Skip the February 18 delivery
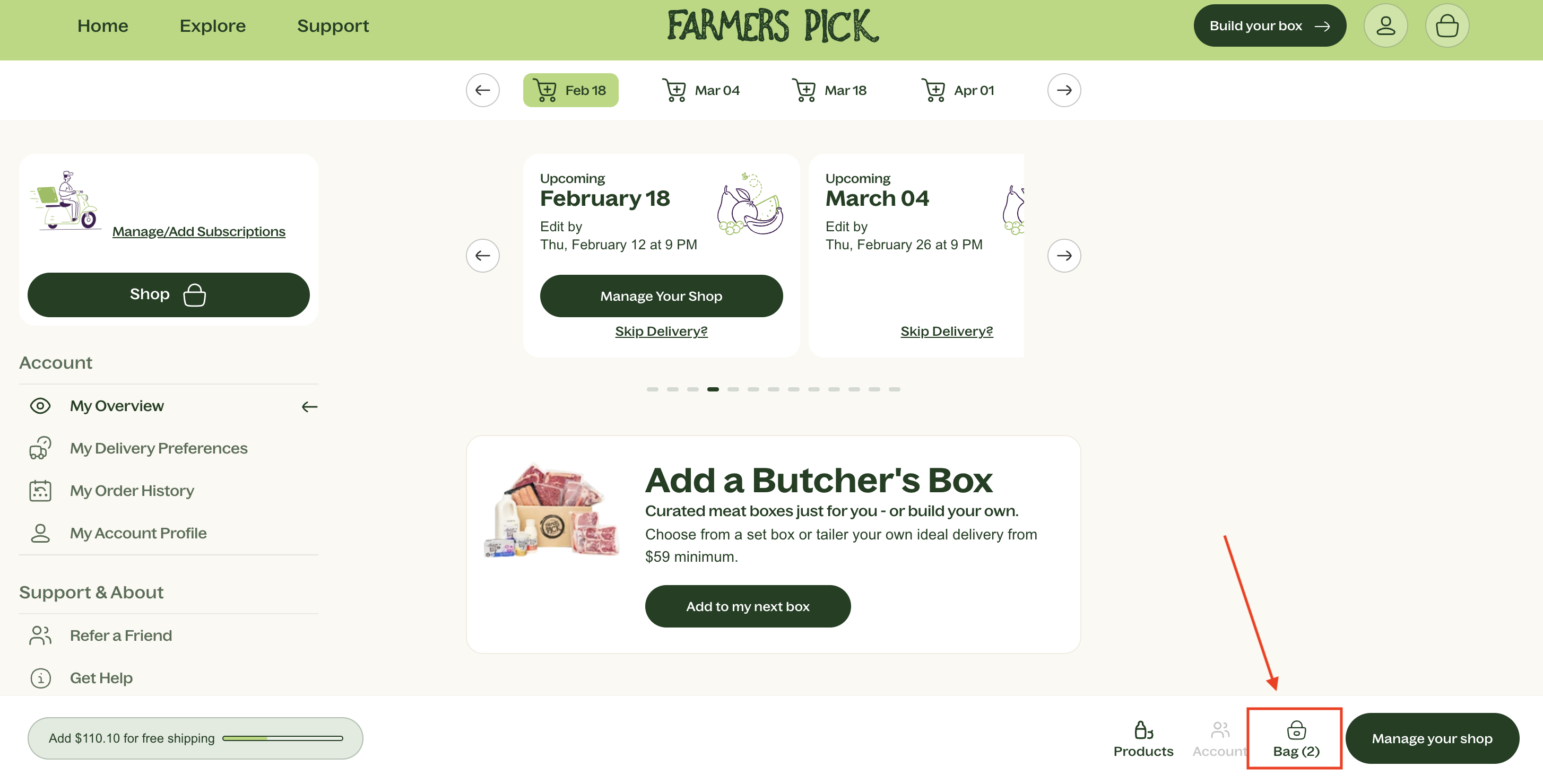1543x784 pixels. pyautogui.click(x=661, y=331)
